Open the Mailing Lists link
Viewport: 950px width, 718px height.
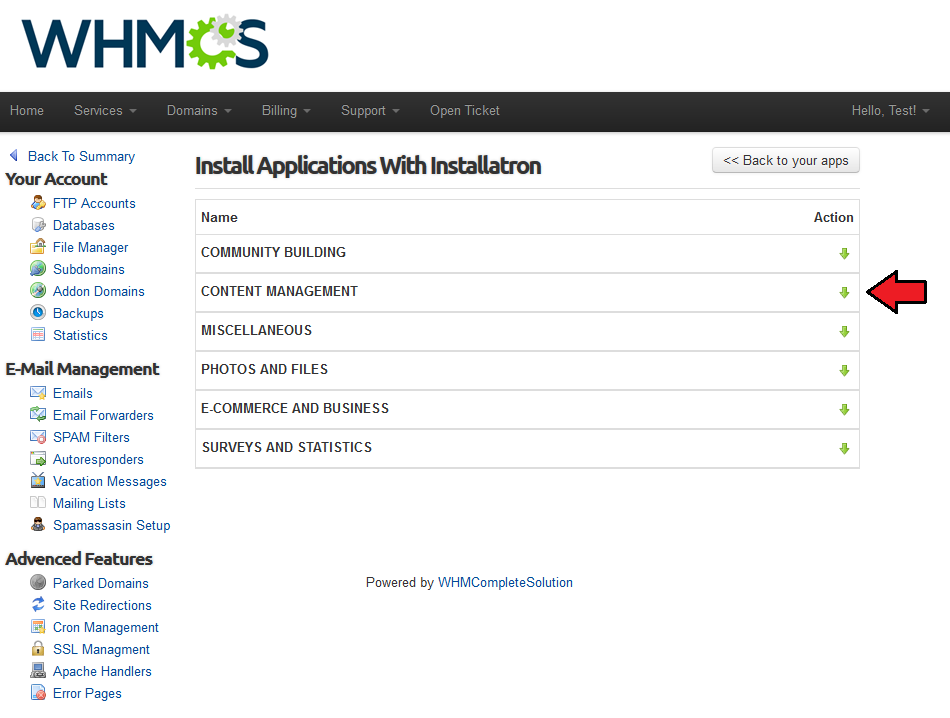click(x=89, y=503)
